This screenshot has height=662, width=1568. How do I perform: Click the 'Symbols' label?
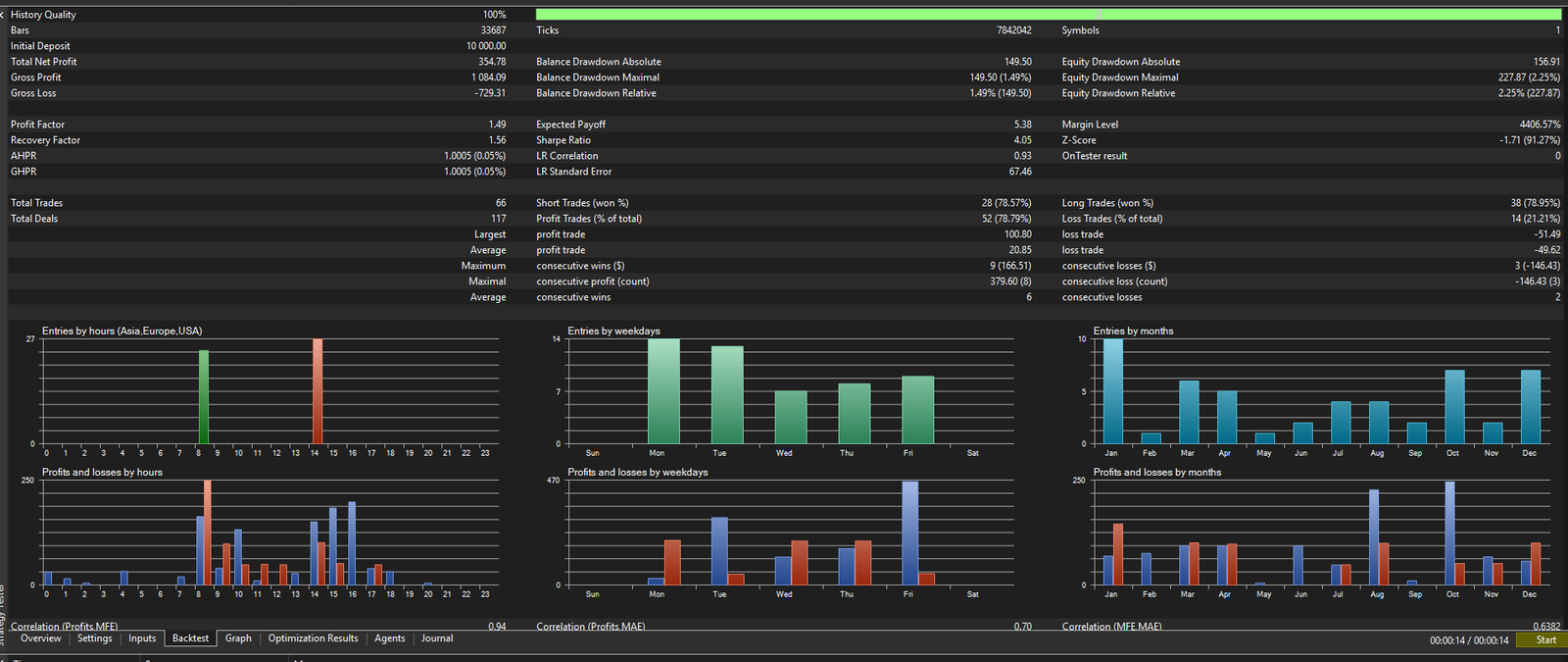click(x=1080, y=30)
